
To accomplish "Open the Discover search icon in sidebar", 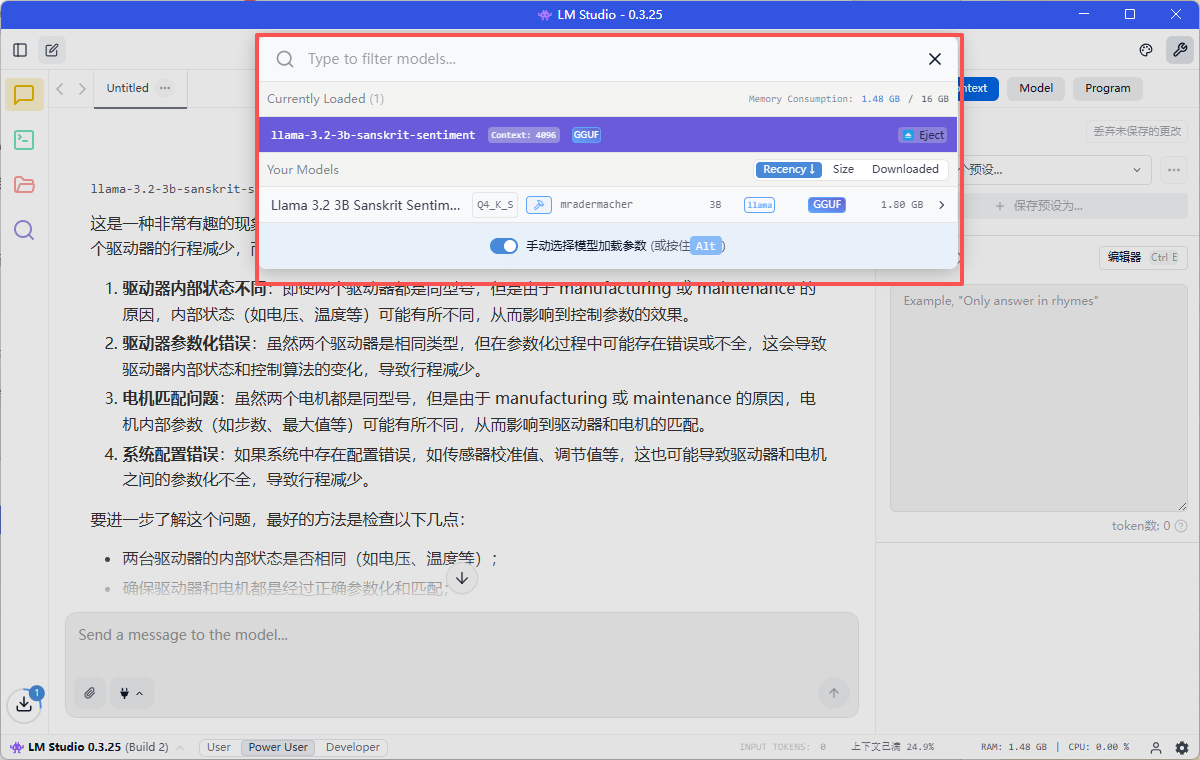I will click(24, 230).
